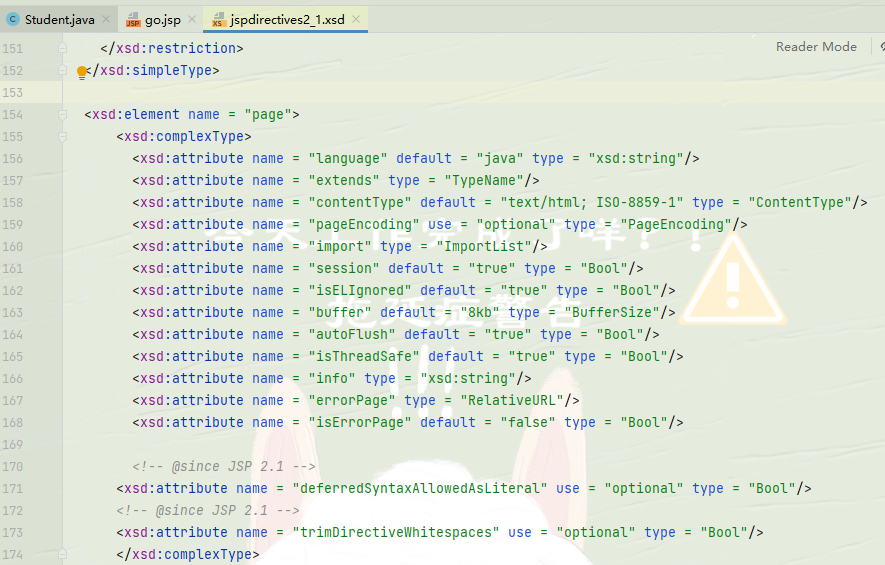Screen dimensions: 885x565
Task: Click the "language" attribute value on line 156
Action: click(x=348, y=159)
